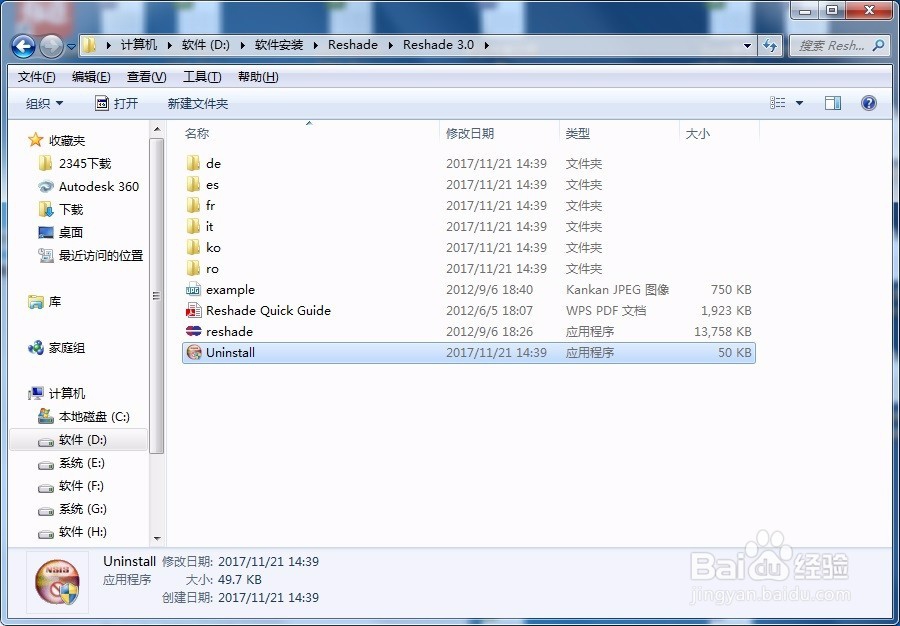Open the 查看(V) menu
Image resolution: width=900 pixels, height=626 pixels.
[146, 77]
